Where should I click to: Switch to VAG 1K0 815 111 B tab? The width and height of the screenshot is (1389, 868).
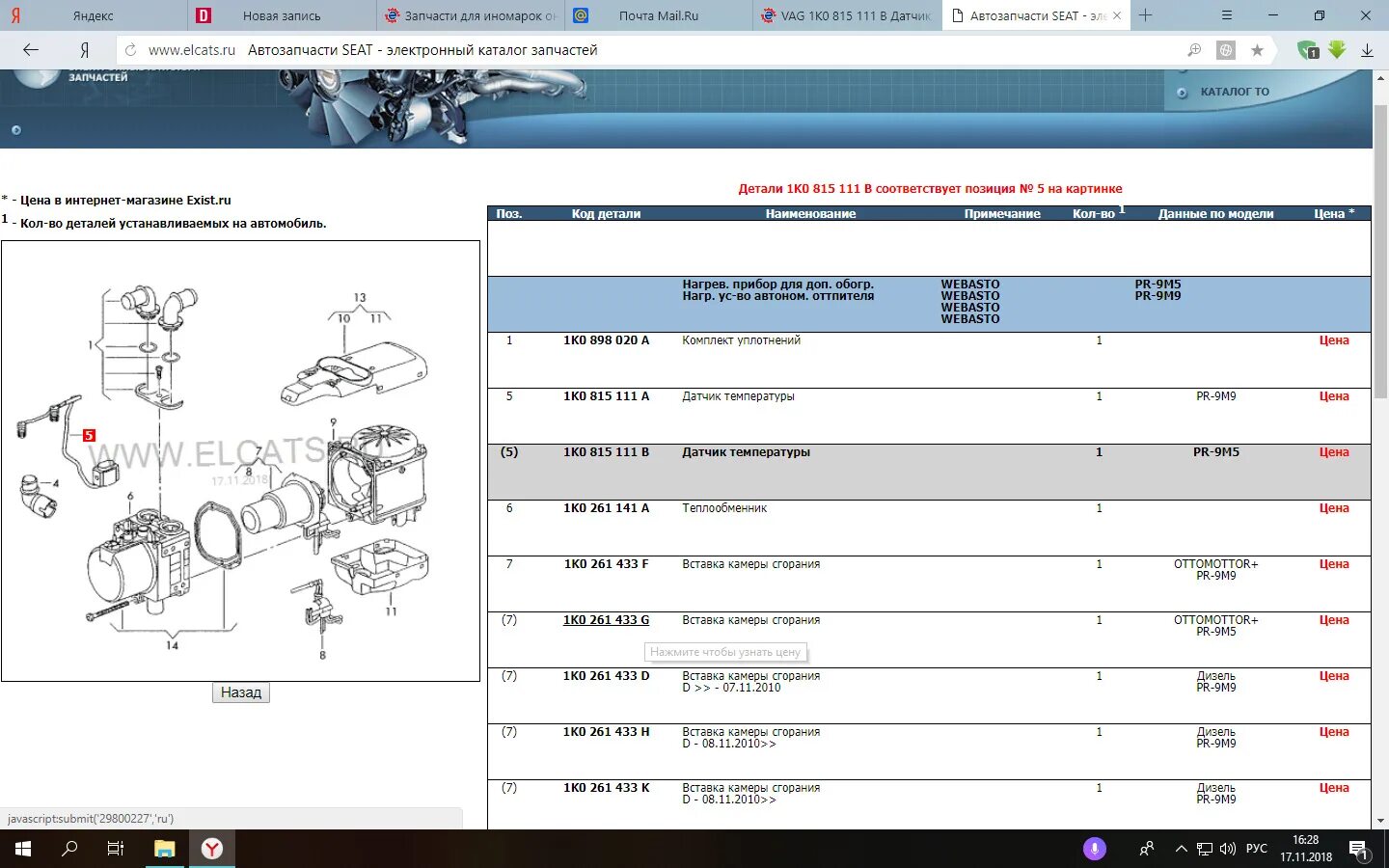point(846,15)
